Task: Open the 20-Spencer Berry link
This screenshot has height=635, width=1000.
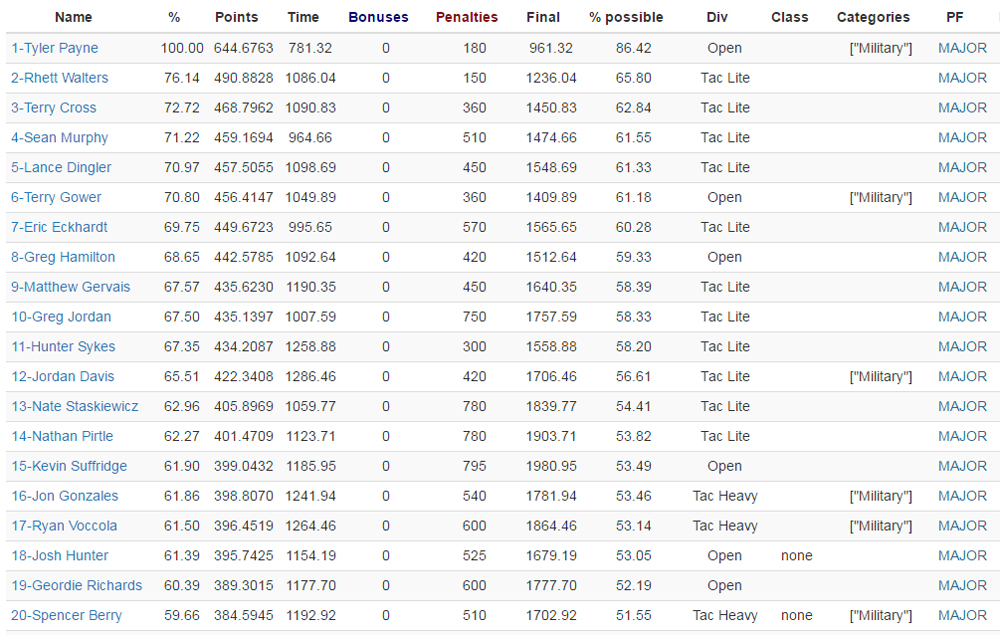Action: pos(66,616)
